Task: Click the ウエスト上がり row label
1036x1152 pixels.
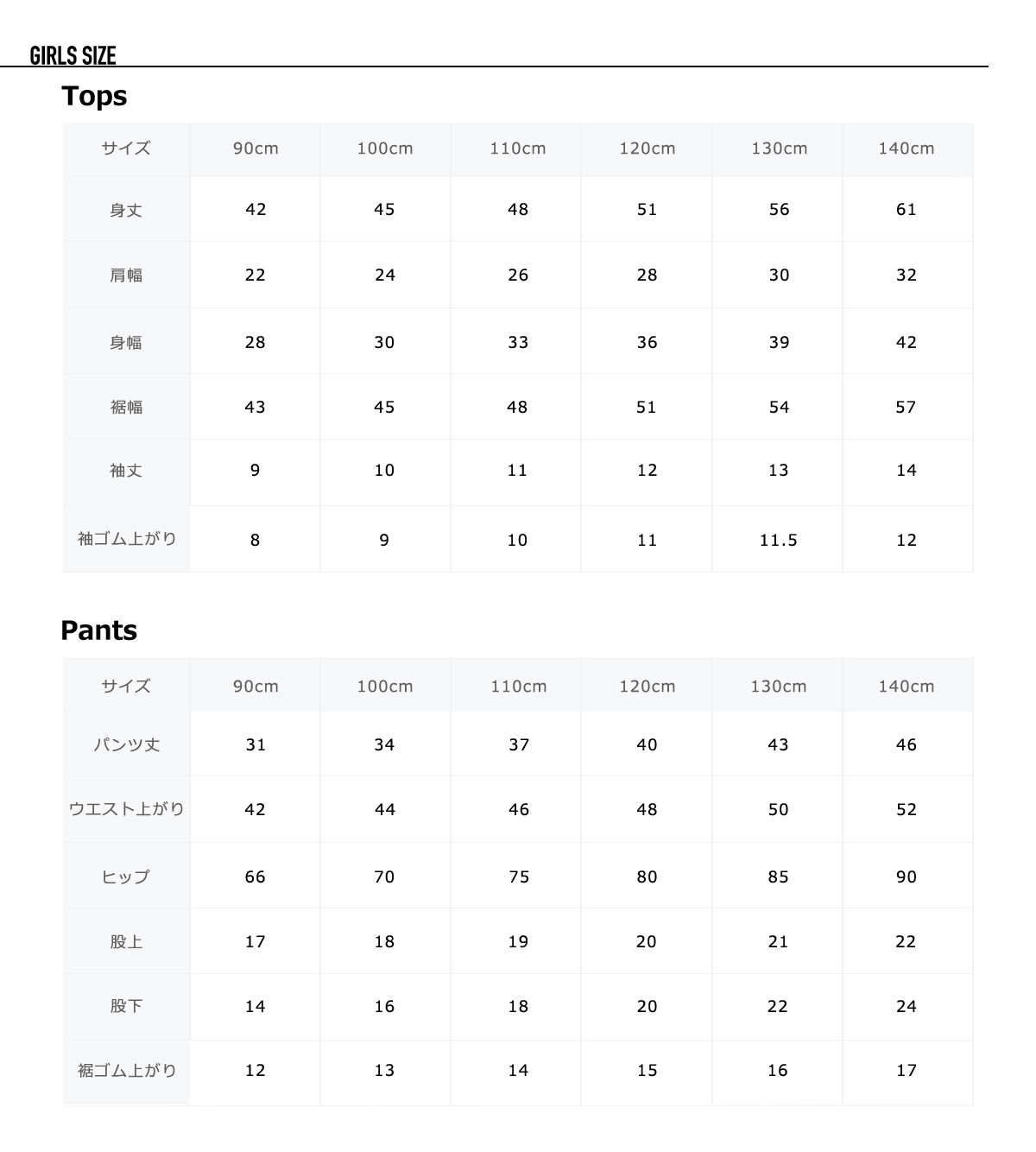Action: pos(126,809)
